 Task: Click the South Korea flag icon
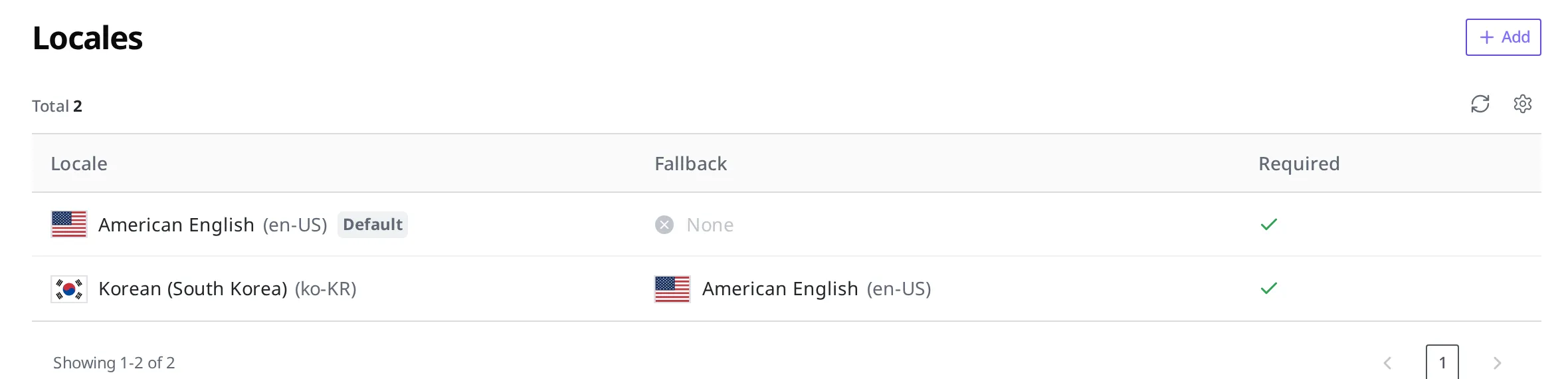coord(69,289)
